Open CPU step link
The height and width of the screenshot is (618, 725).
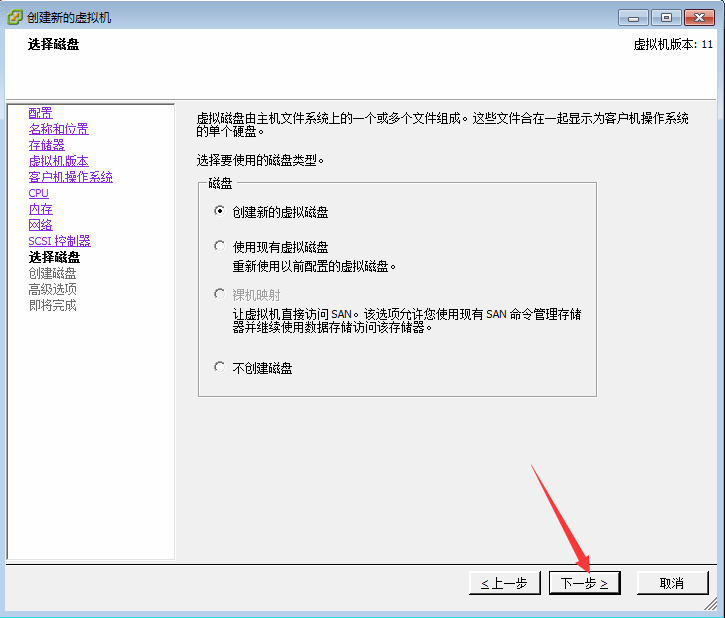38,193
